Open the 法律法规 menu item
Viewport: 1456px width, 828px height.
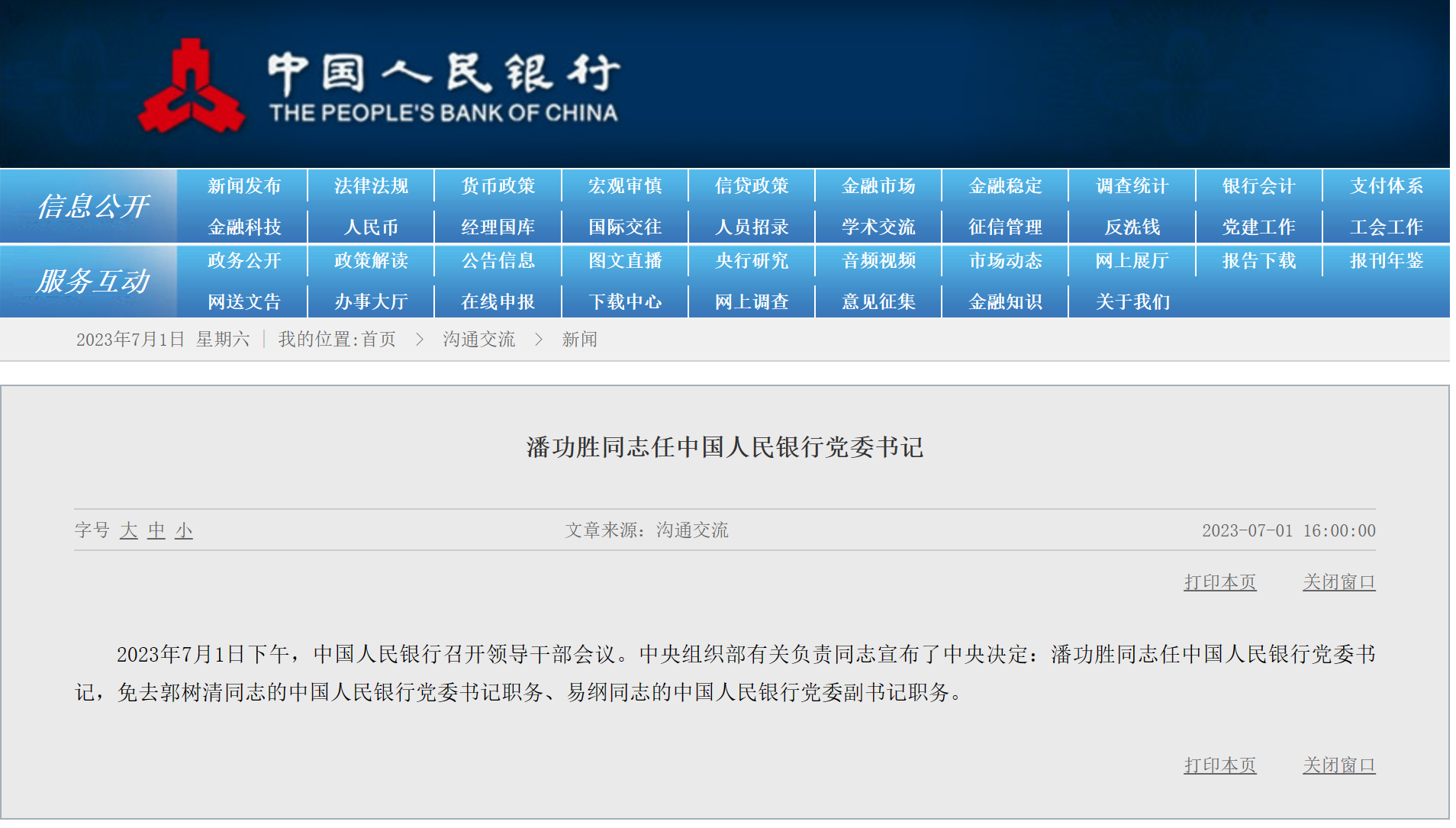click(x=371, y=186)
